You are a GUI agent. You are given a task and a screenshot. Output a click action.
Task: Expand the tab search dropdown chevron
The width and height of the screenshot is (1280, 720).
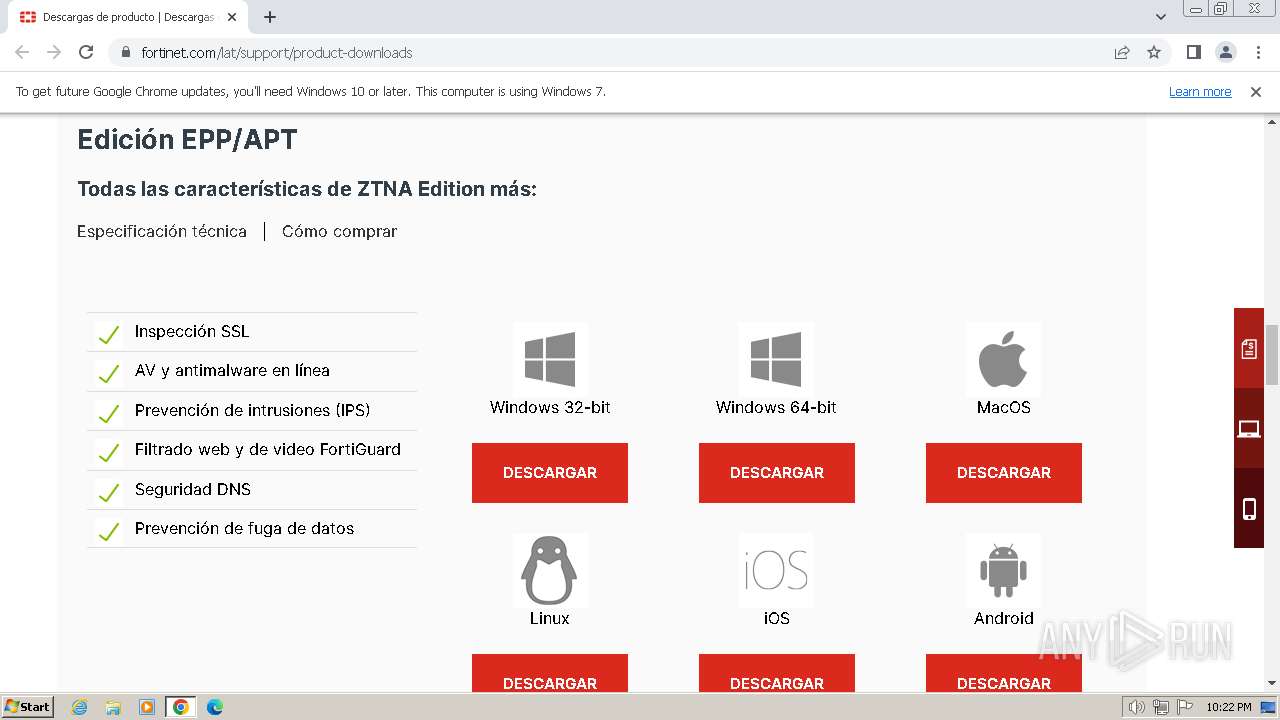(1160, 17)
